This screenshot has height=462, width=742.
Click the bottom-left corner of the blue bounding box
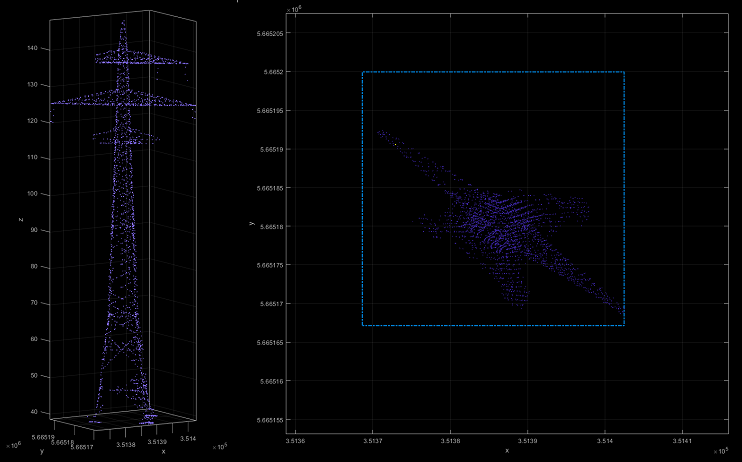coord(362,325)
